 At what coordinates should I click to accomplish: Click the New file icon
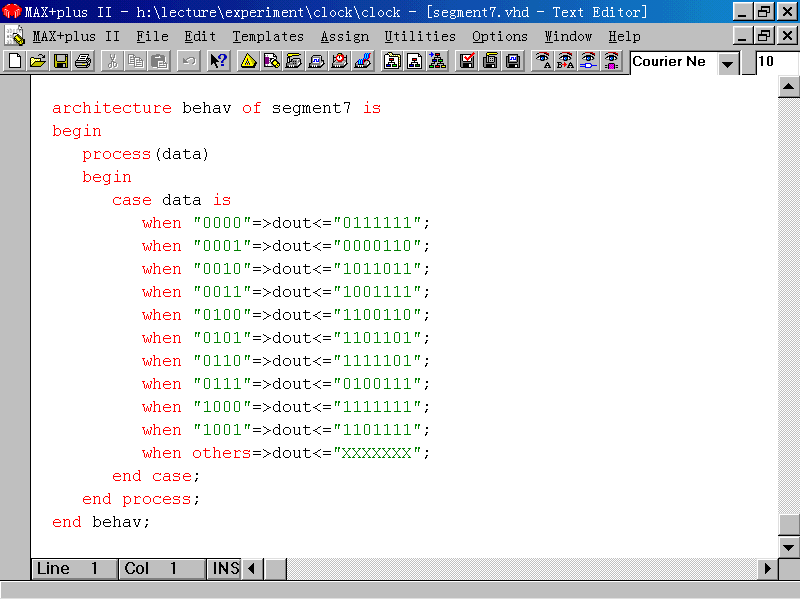14,61
